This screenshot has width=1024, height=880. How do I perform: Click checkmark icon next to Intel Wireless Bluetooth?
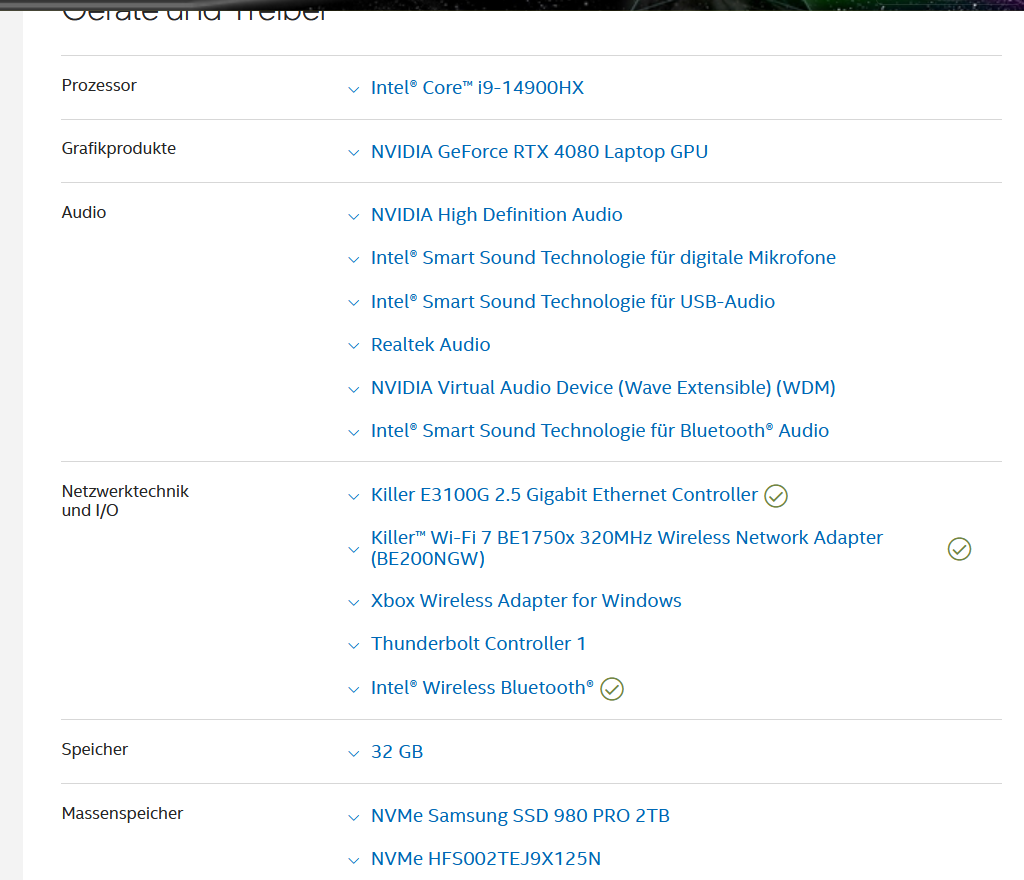click(x=612, y=689)
